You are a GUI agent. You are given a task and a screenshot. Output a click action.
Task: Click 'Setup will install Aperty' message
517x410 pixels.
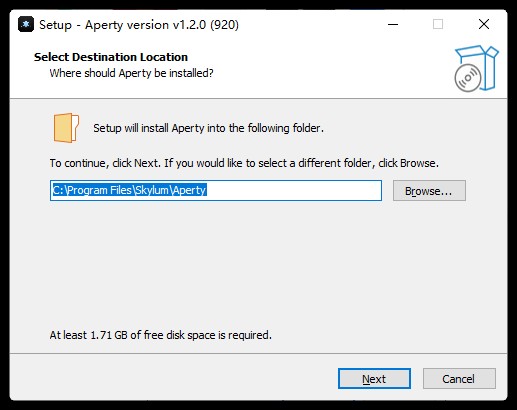[208, 128]
